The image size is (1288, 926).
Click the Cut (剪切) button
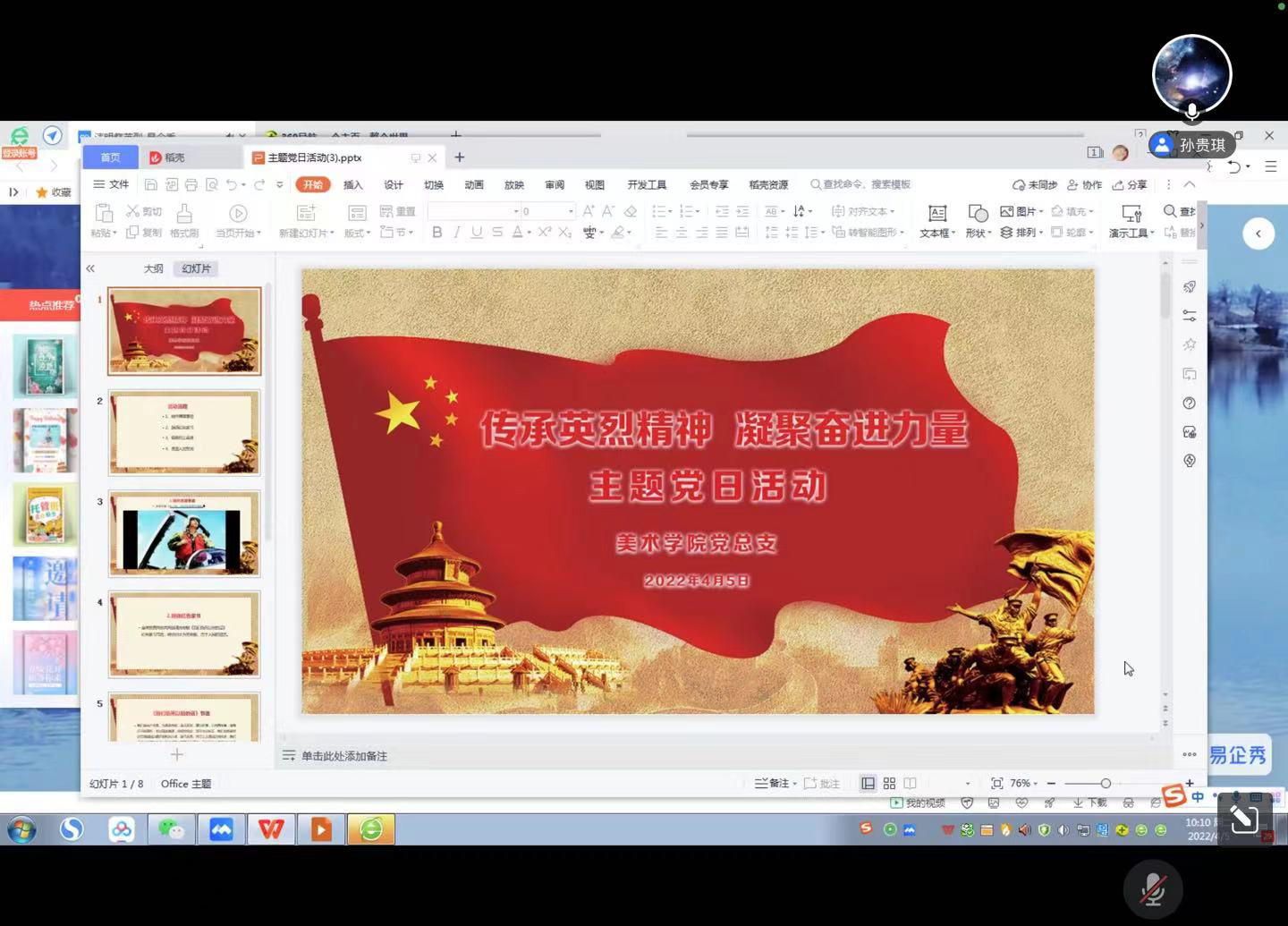click(x=144, y=211)
